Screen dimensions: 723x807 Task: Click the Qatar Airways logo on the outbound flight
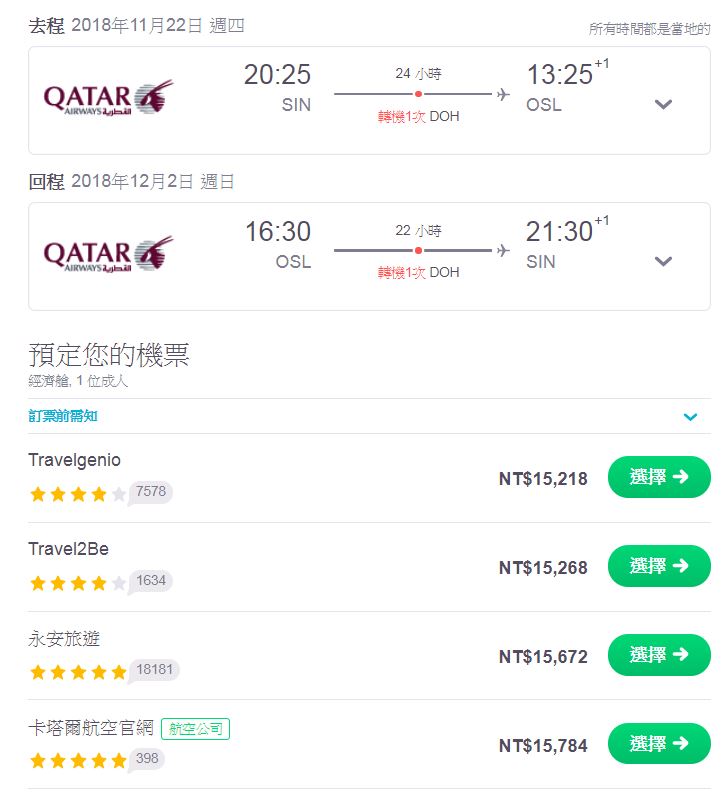pyautogui.click(x=109, y=97)
